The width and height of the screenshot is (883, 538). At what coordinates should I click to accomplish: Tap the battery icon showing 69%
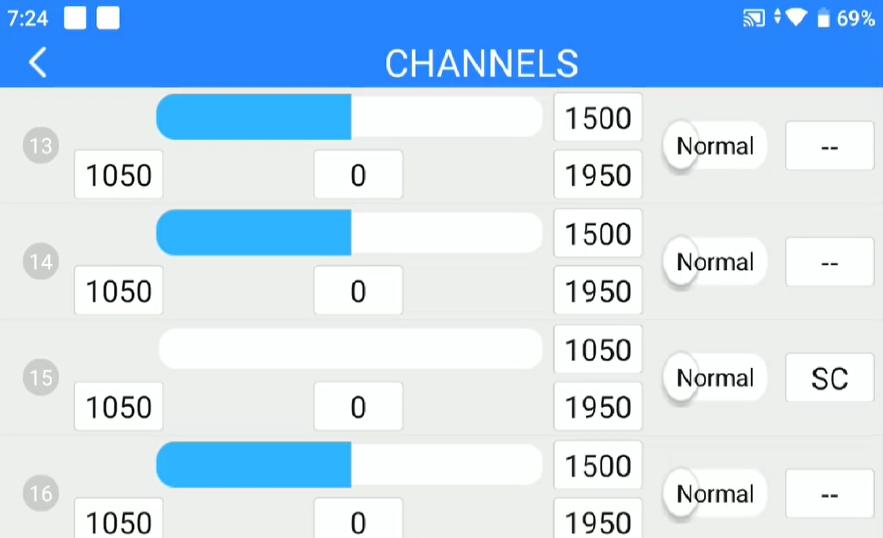coord(823,18)
